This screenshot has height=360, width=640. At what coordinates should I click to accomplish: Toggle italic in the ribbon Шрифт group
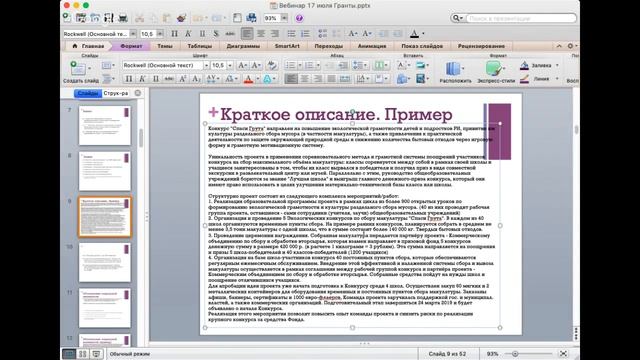coord(142,79)
